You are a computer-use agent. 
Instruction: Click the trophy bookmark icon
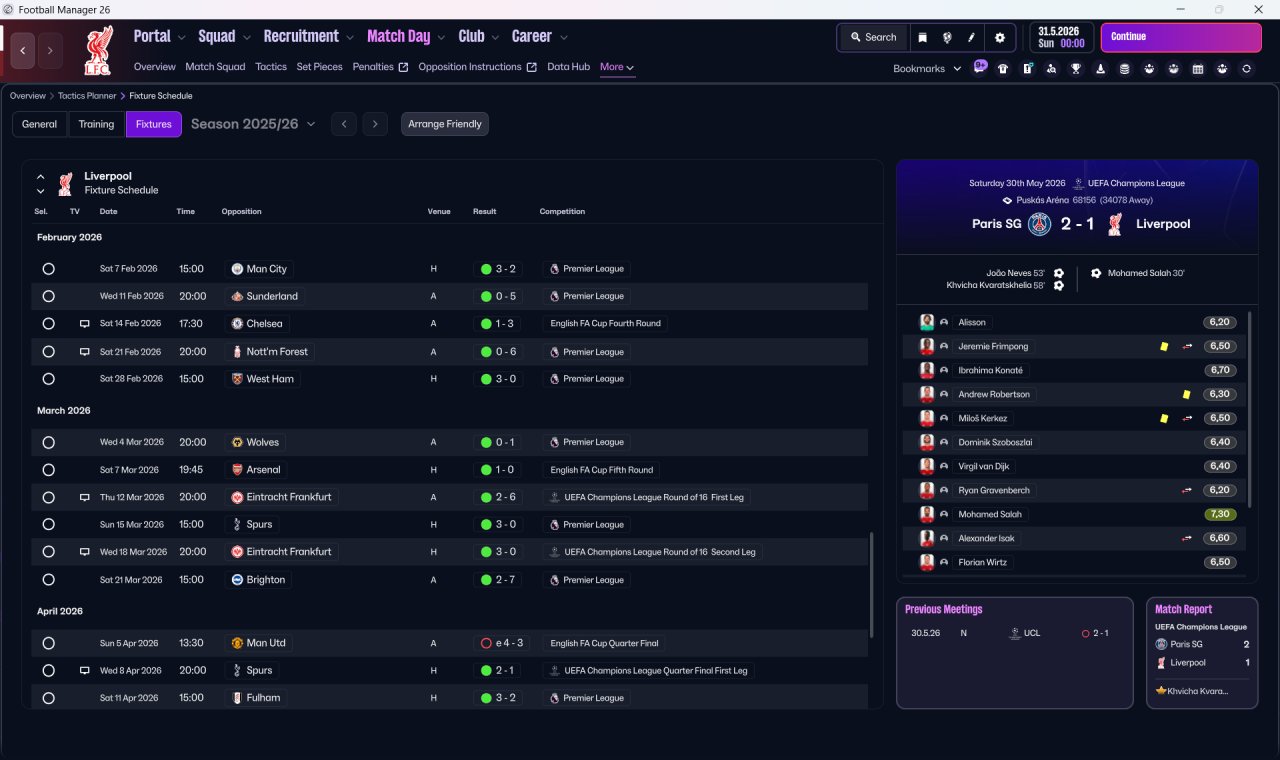click(1076, 69)
